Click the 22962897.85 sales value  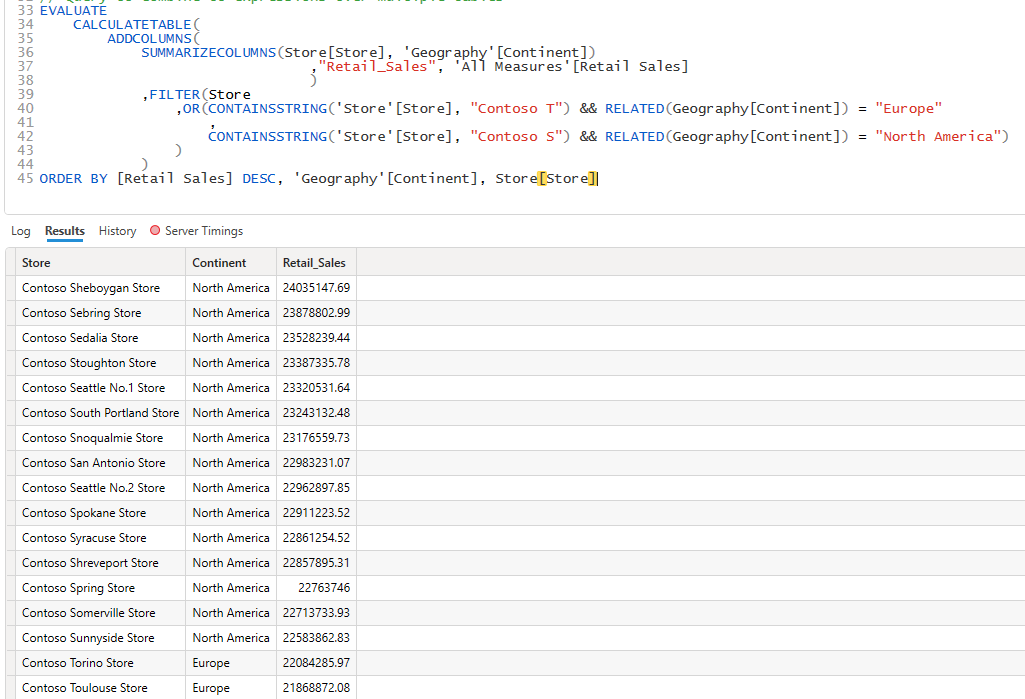pyautogui.click(x=316, y=488)
